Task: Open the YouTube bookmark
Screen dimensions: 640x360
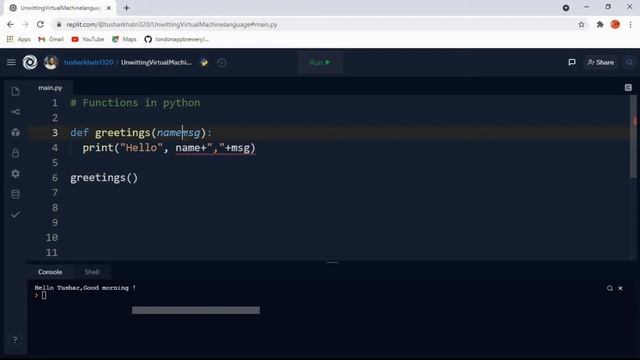Action: pos(88,39)
